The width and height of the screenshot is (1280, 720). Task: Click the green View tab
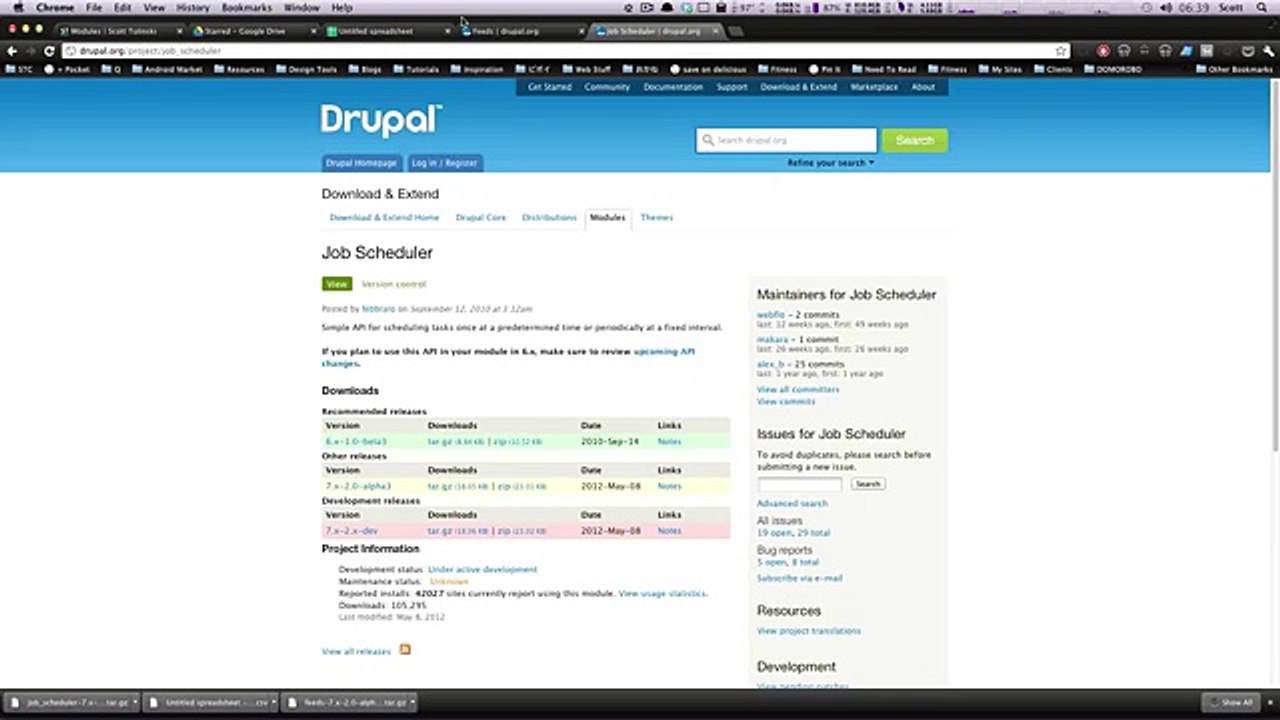[x=337, y=284]
